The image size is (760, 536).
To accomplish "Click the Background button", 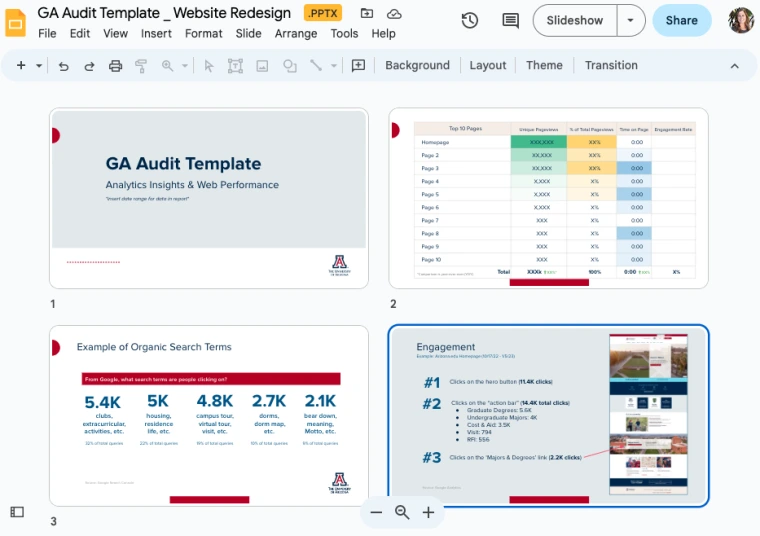I will pyautogui.click(x=417, y=65).
